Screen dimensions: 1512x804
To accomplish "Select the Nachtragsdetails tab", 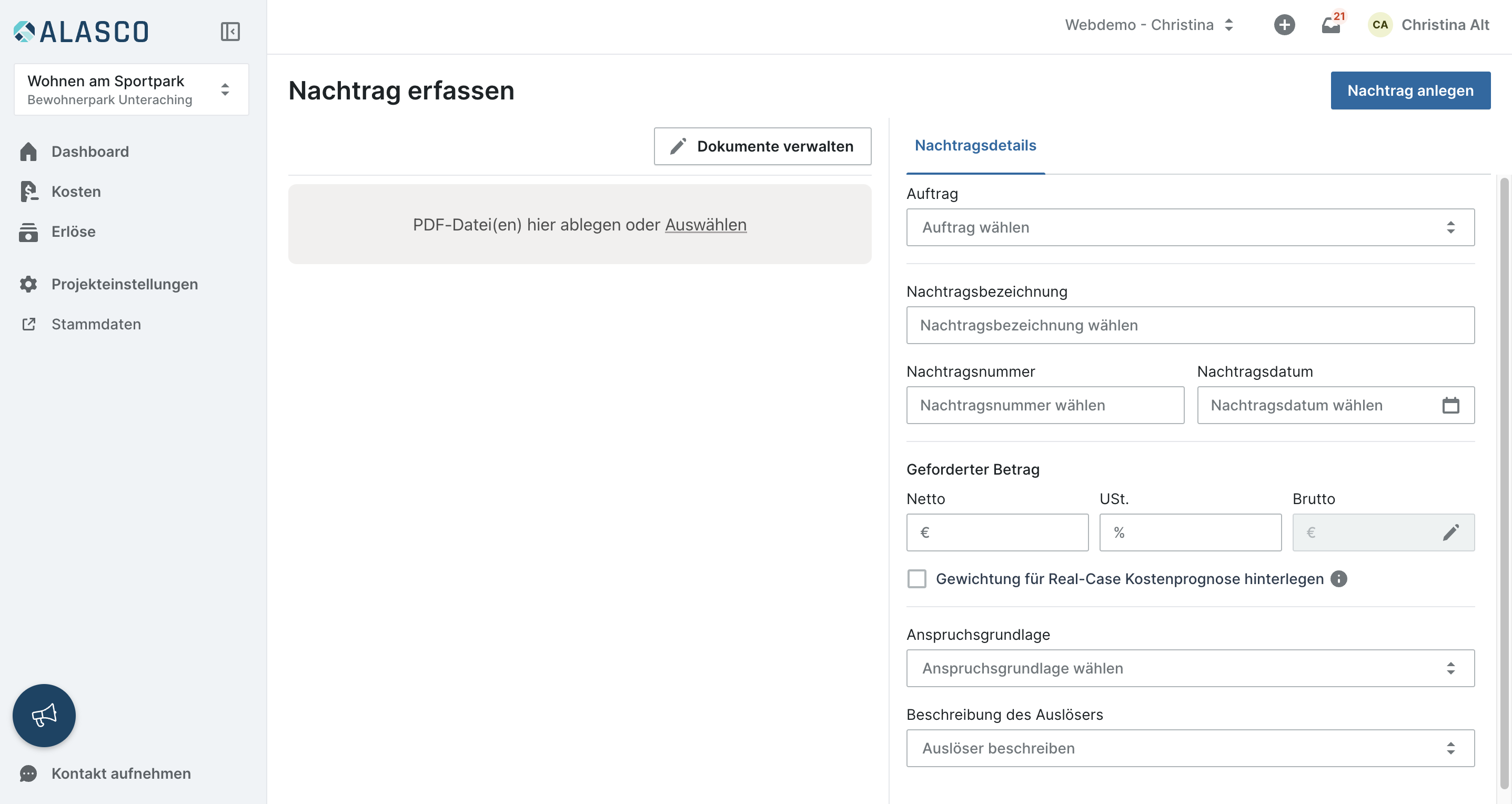I will (975, 145).
